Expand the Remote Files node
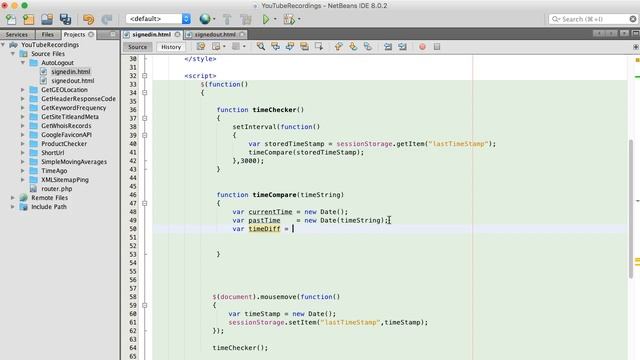This screenshot has height=360, width=640. point(13,198)
